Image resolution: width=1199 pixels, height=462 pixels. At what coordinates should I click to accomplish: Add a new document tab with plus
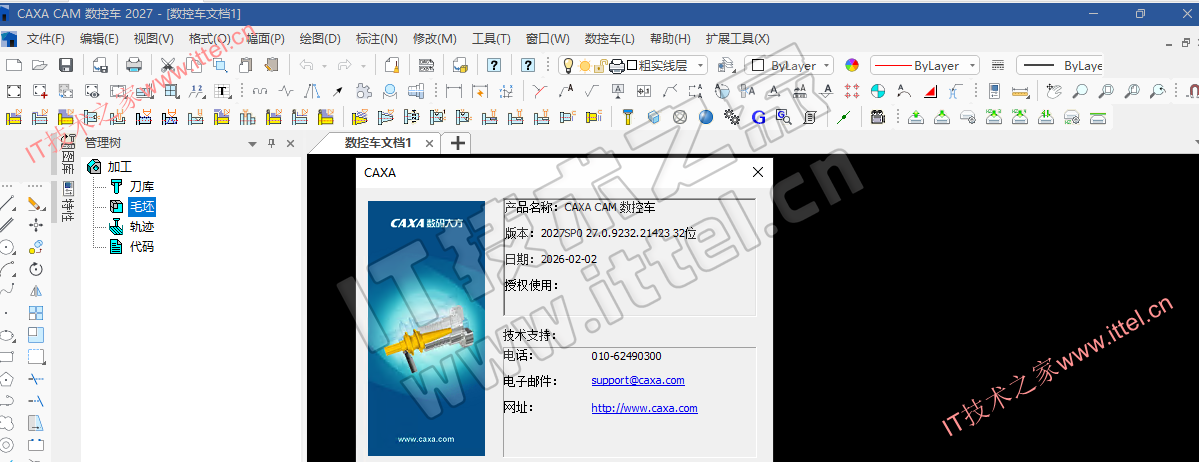457,143
